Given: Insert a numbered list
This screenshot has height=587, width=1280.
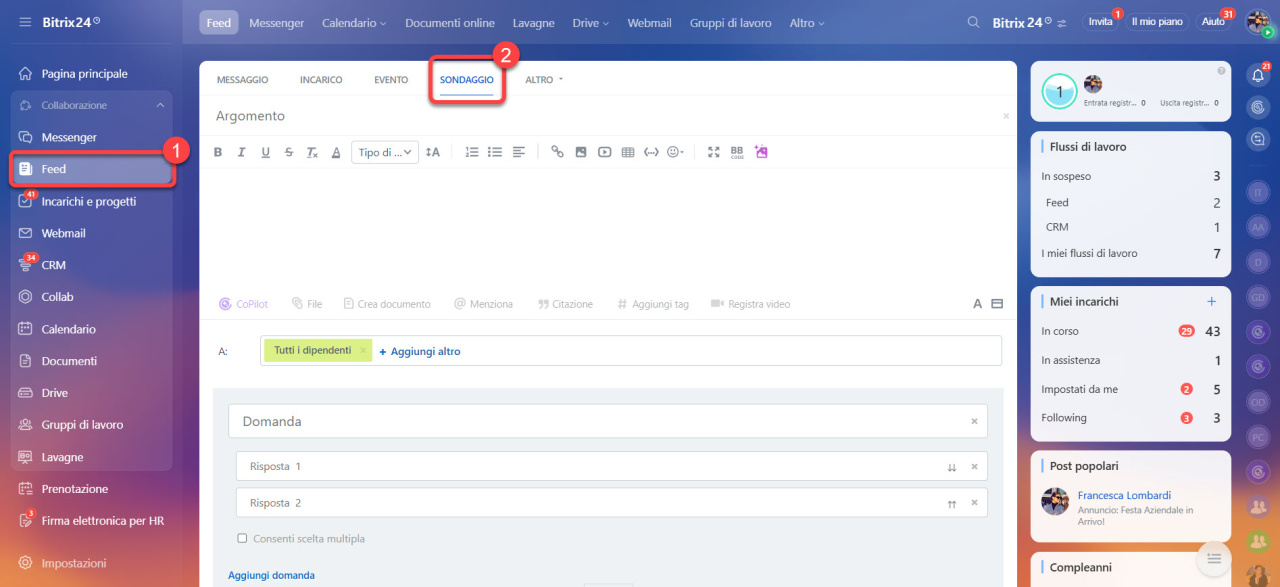Looking at the screenshot, I should 472,152.
